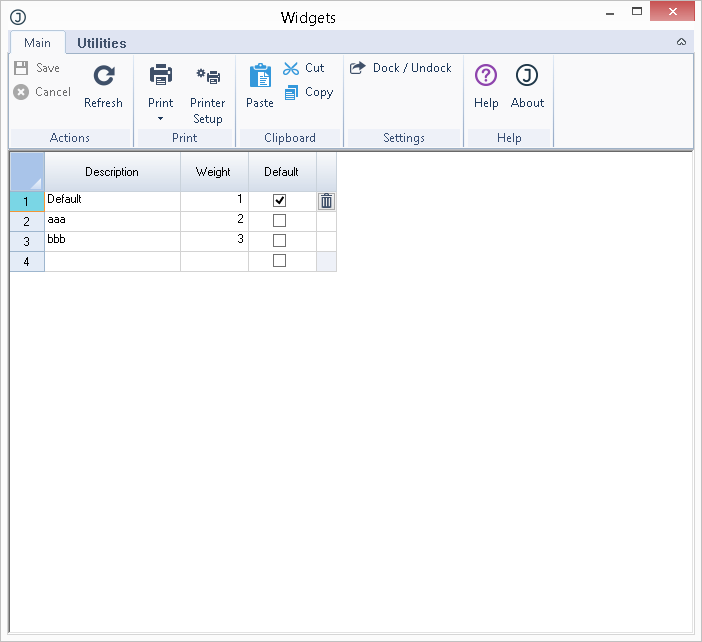The image size is (702, 642).
Task: Expand the Print dropdown arrow
Action: point(160,119)
